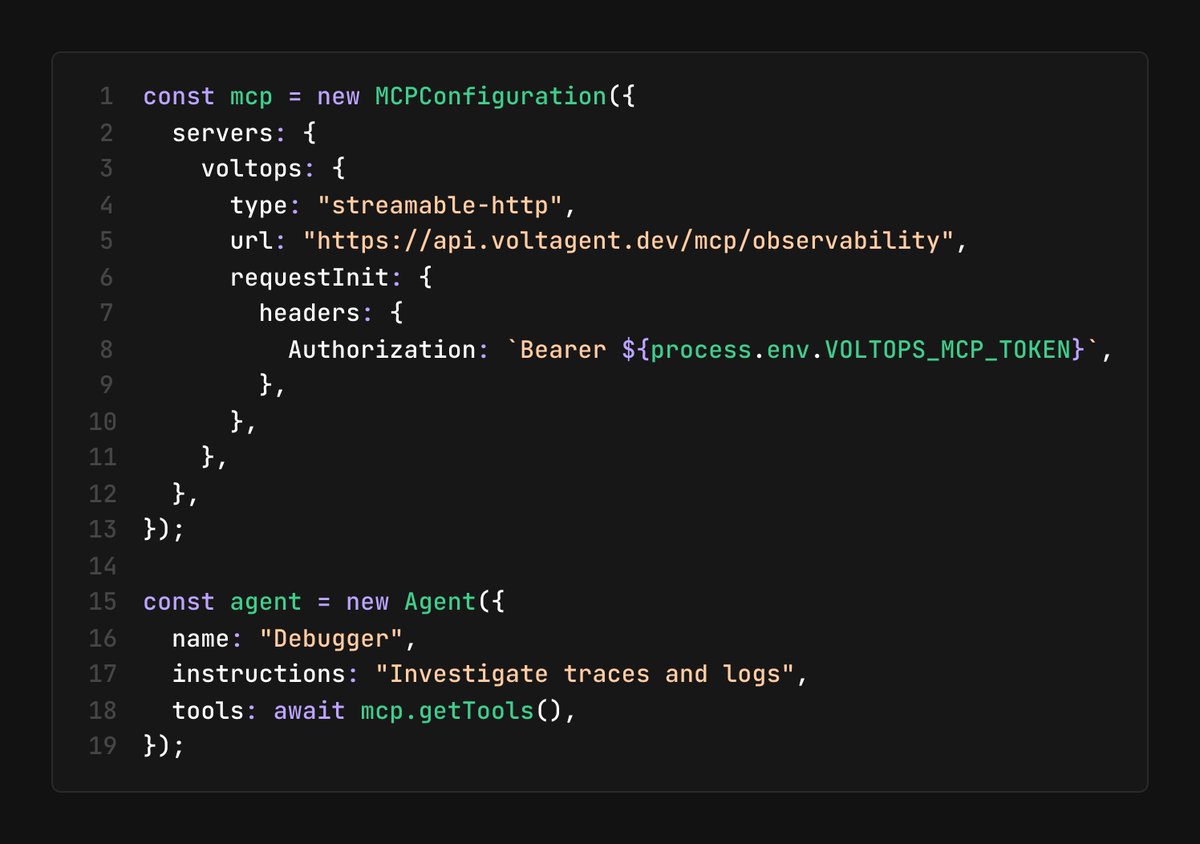Image resolution: width=1200 pixels, height=844 pixels.
Task: Click the servers property on line 2
Action: (x=223, y=133)
